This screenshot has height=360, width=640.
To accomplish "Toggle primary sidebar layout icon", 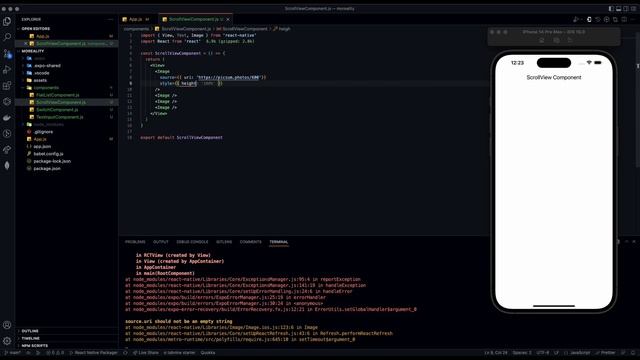I will tap(611, 9).
